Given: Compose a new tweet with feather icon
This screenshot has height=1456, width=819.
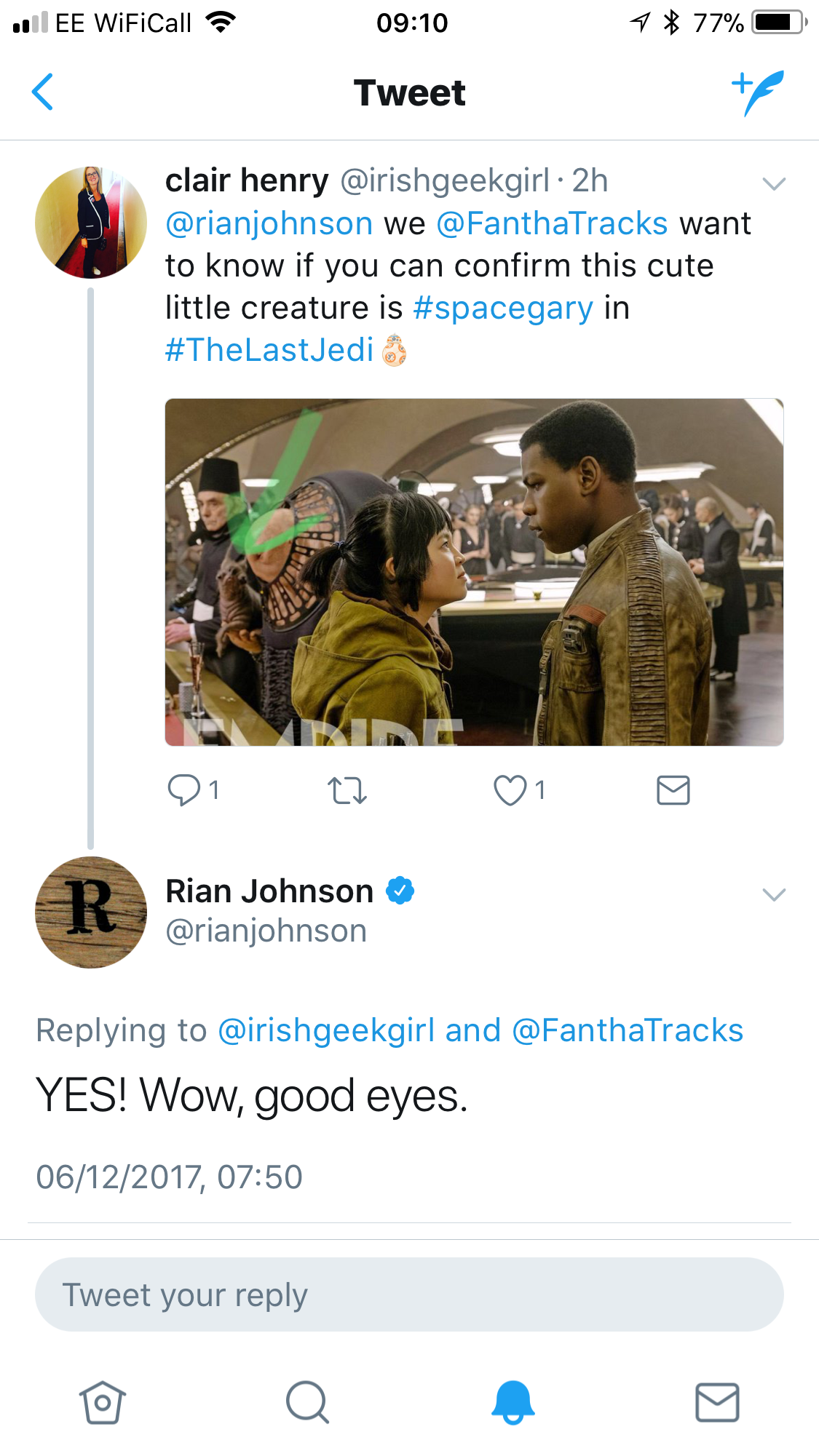Looking at the screenshot, I should pyautogui.click(x=758, y=92).
